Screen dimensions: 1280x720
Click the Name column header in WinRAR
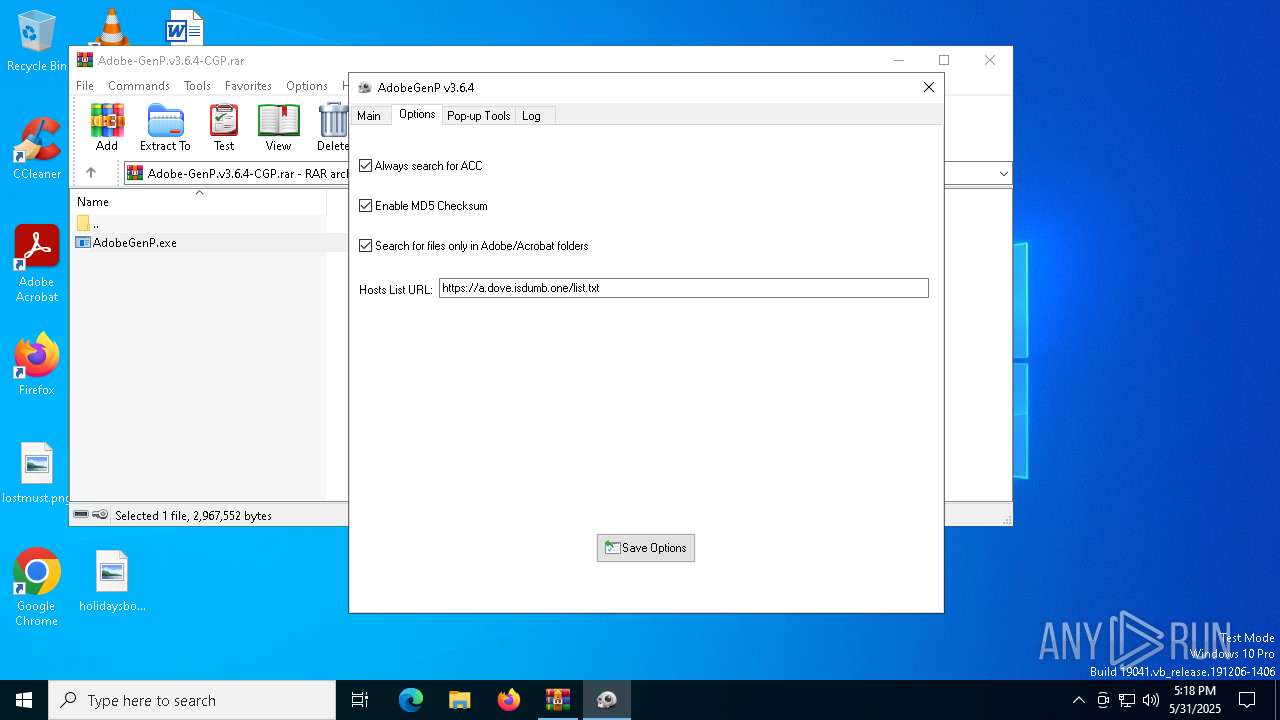200,202
